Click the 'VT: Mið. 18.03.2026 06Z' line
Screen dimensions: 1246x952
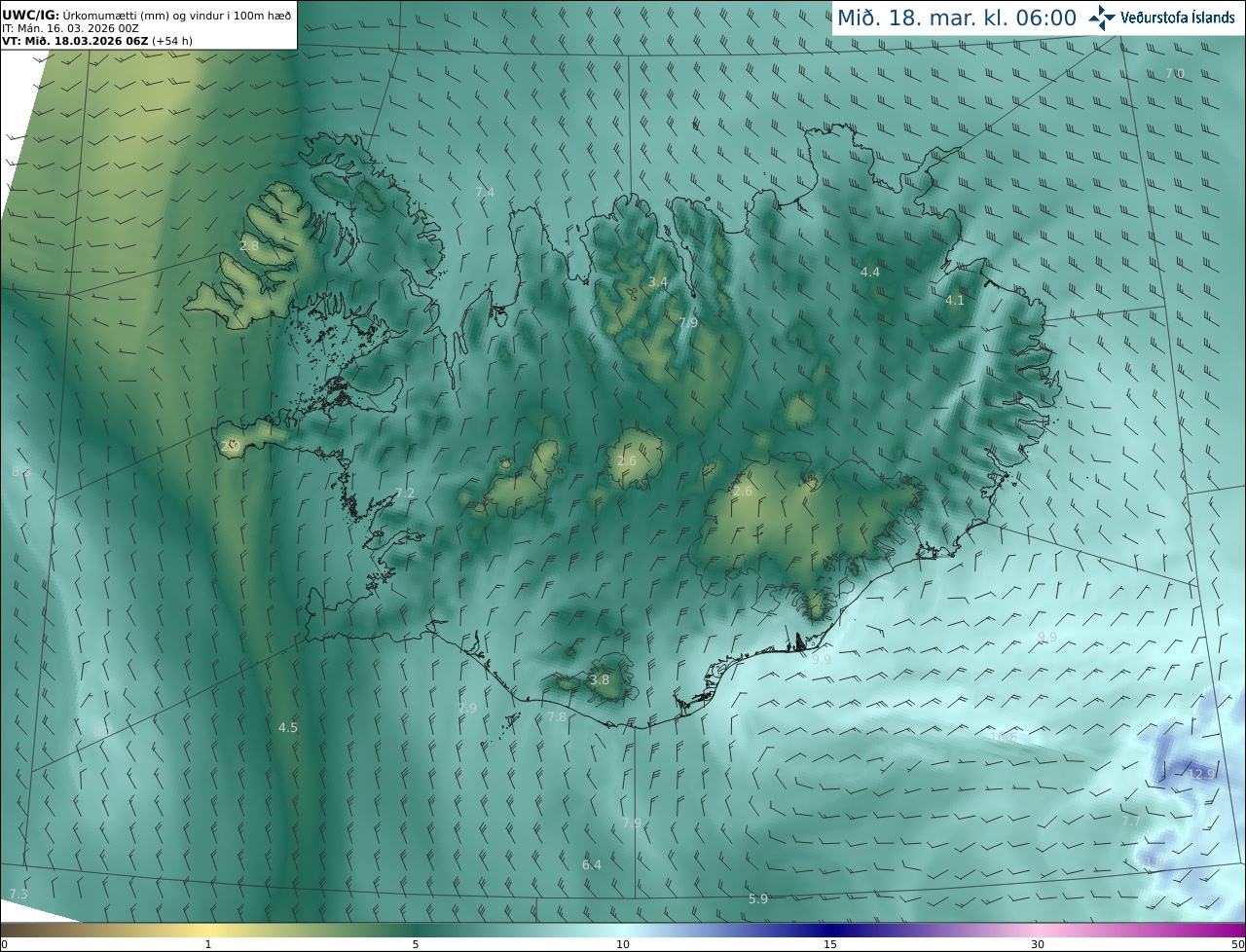coord(76,41)
